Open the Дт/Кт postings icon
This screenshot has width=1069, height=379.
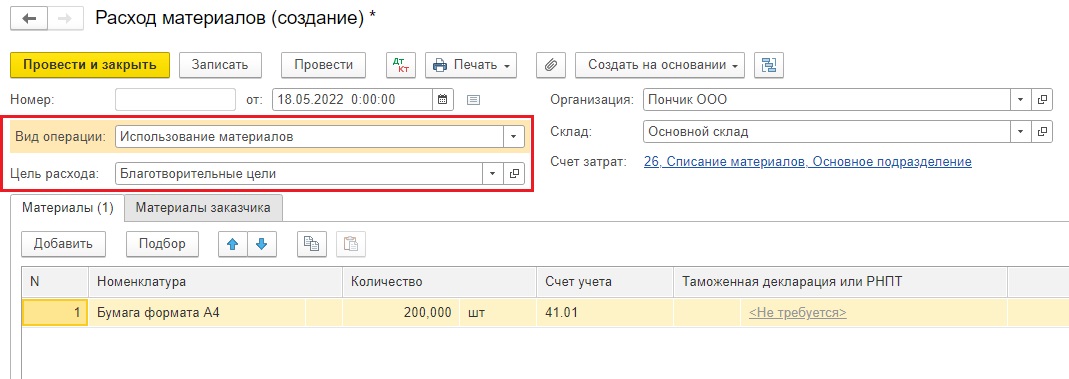(401, 65)
